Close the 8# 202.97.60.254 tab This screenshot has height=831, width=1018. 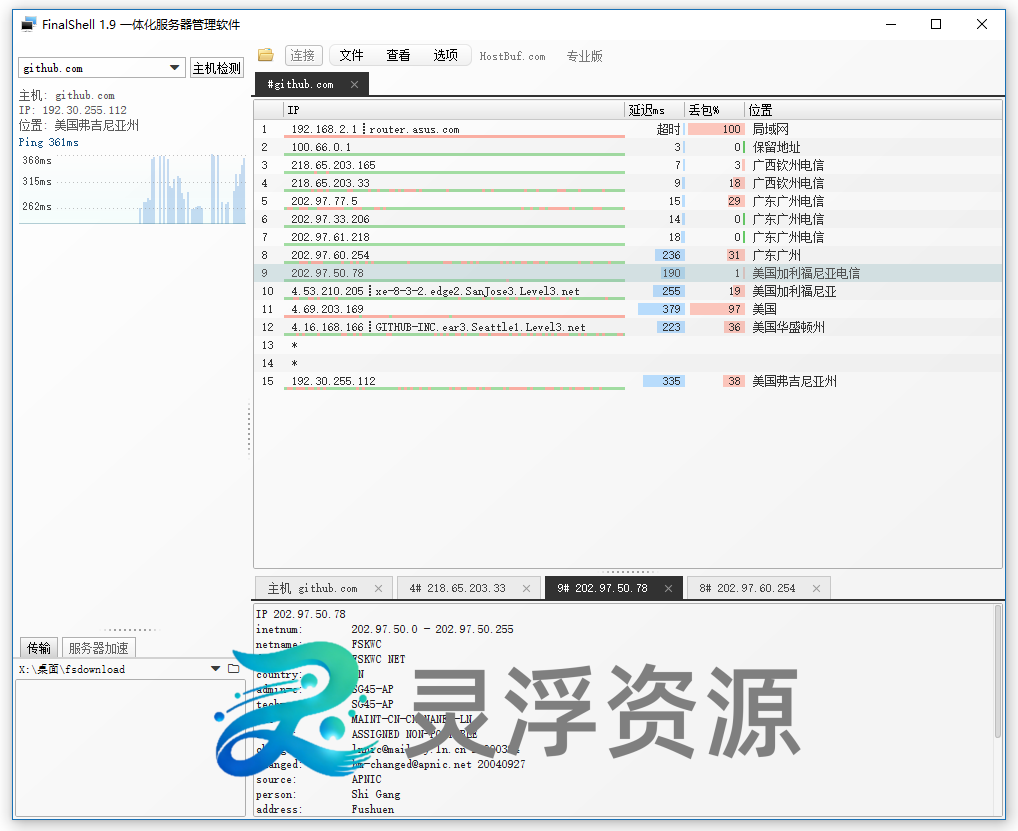(816, 588)
